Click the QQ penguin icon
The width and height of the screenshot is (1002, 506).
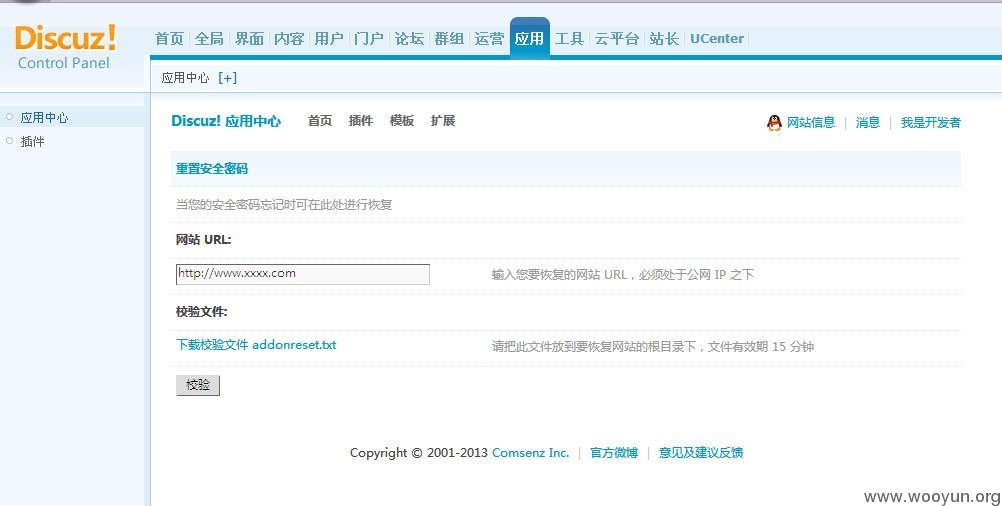(x=774, y=123)
